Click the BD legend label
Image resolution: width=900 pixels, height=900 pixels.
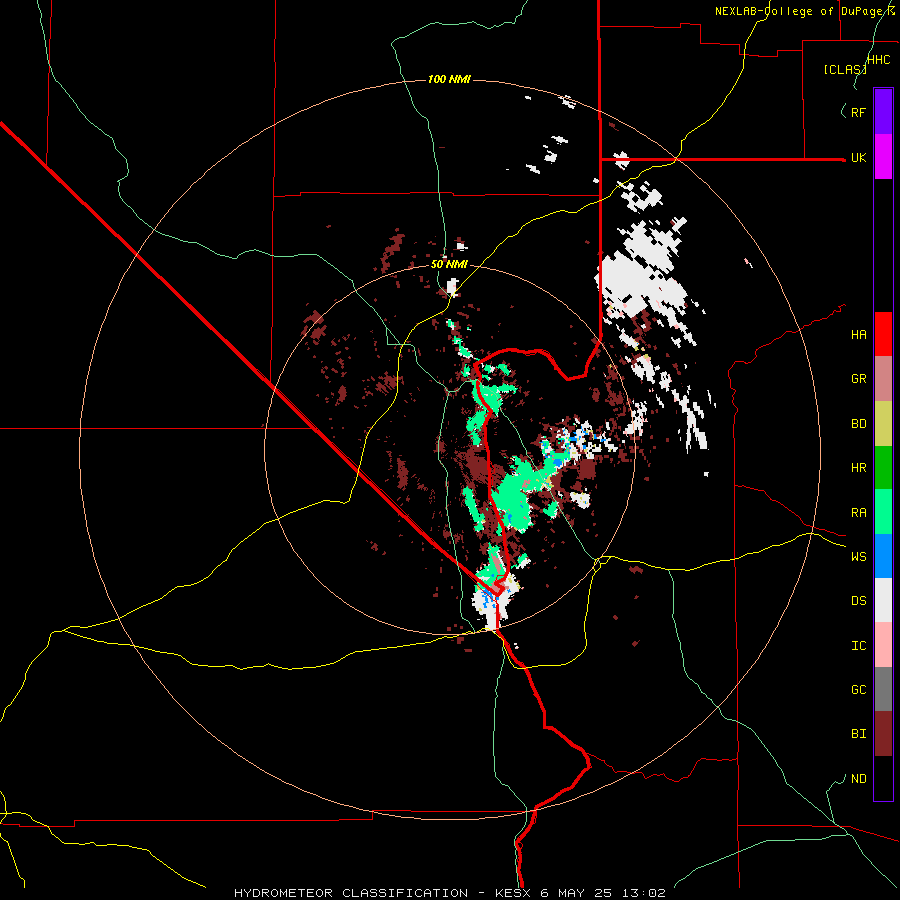tap(859, 424)
